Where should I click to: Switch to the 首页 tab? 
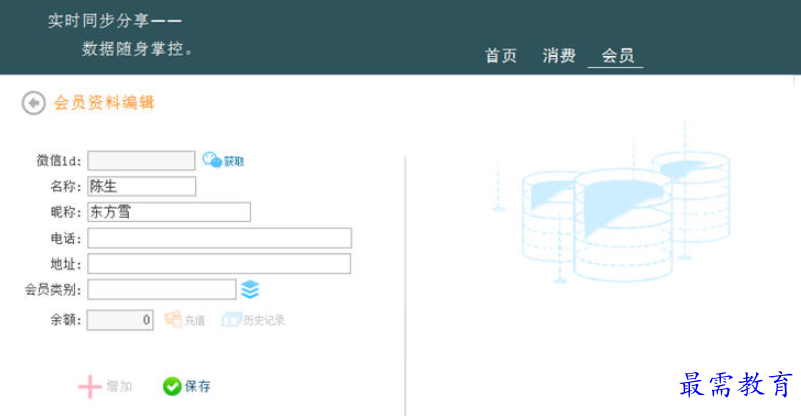pos(501,56)
